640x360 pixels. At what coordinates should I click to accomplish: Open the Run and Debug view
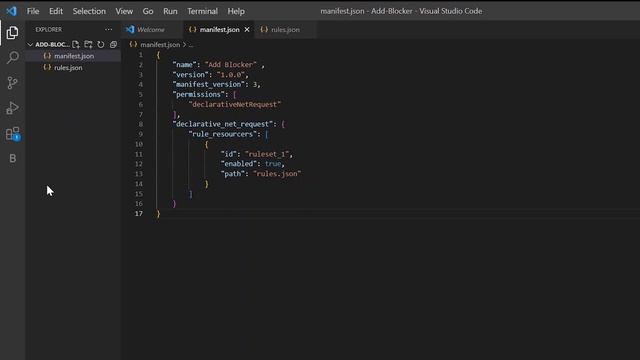pyautogui.click(x=13, y=108)
